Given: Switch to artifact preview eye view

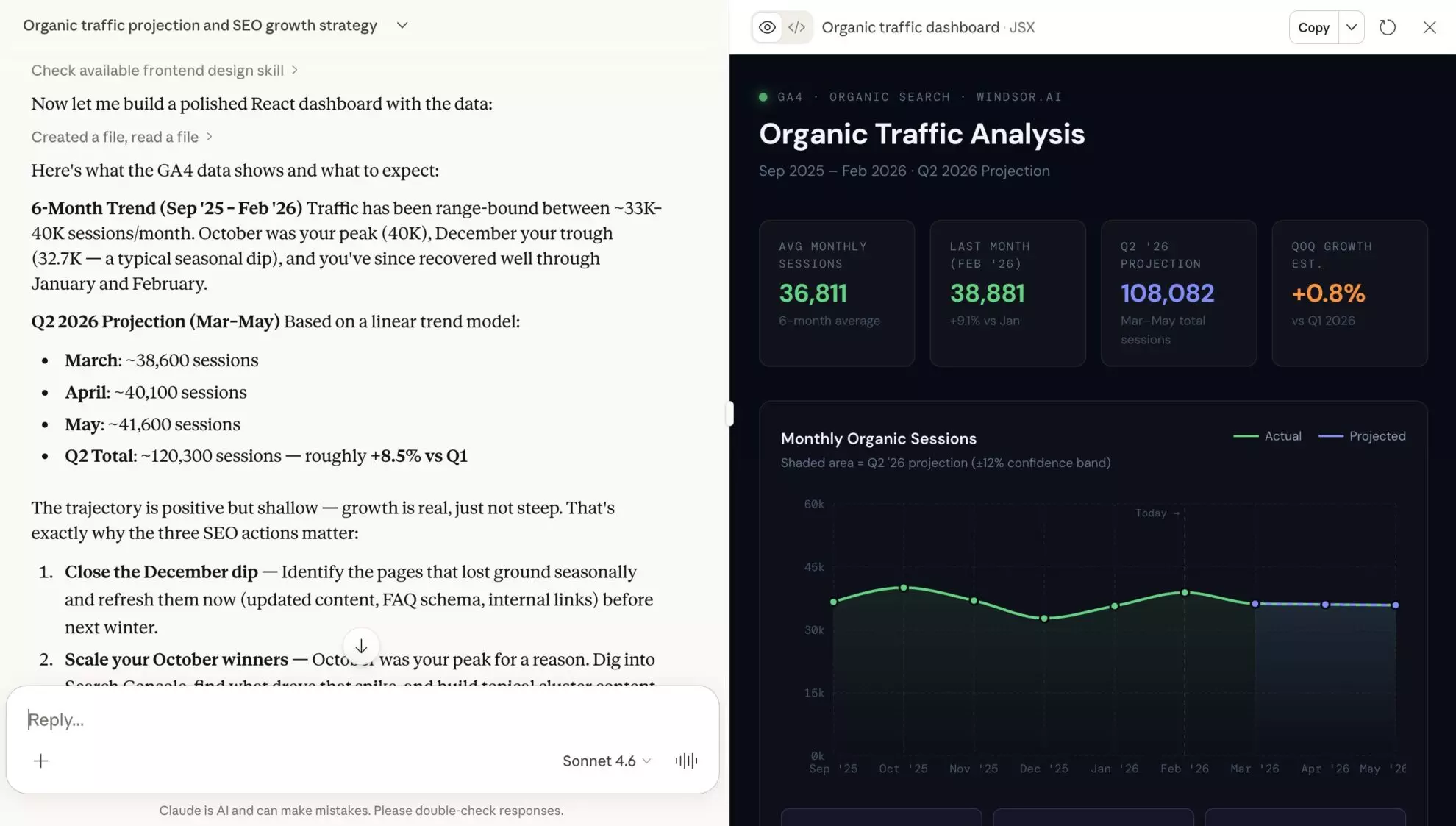Looking at the screenshot, I should click(767, 27).
